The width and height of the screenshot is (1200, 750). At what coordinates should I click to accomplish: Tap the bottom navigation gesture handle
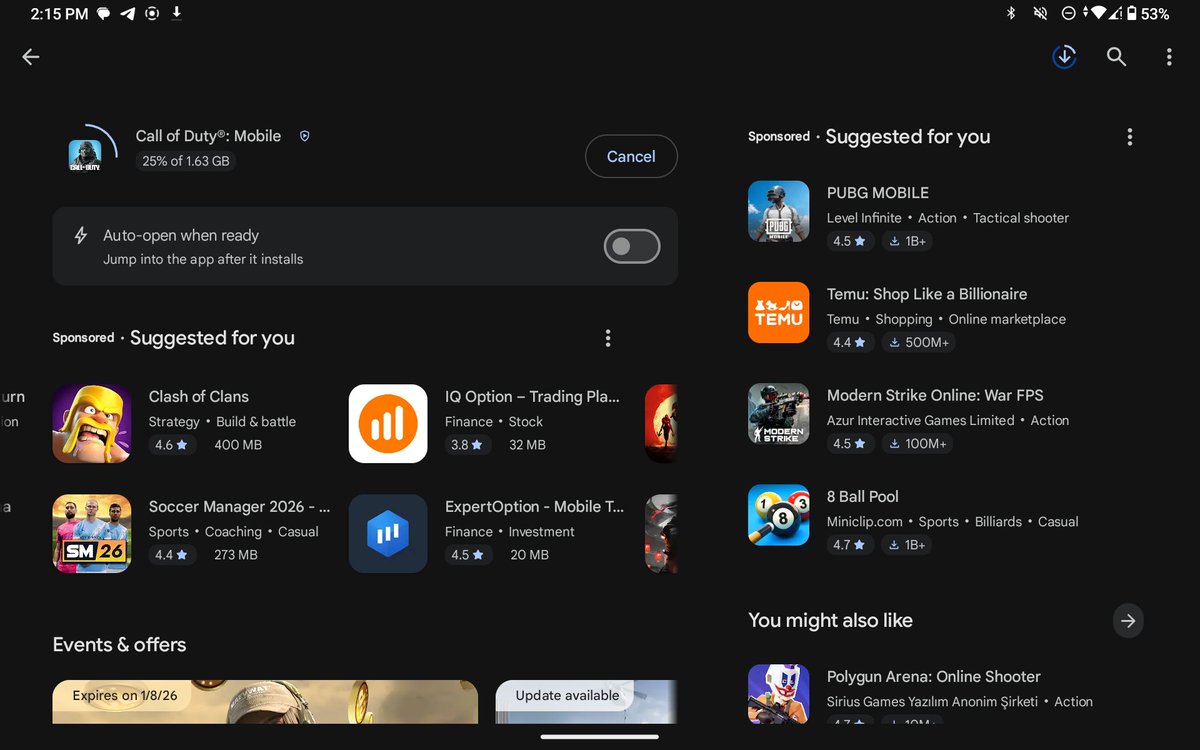[600, 737]
